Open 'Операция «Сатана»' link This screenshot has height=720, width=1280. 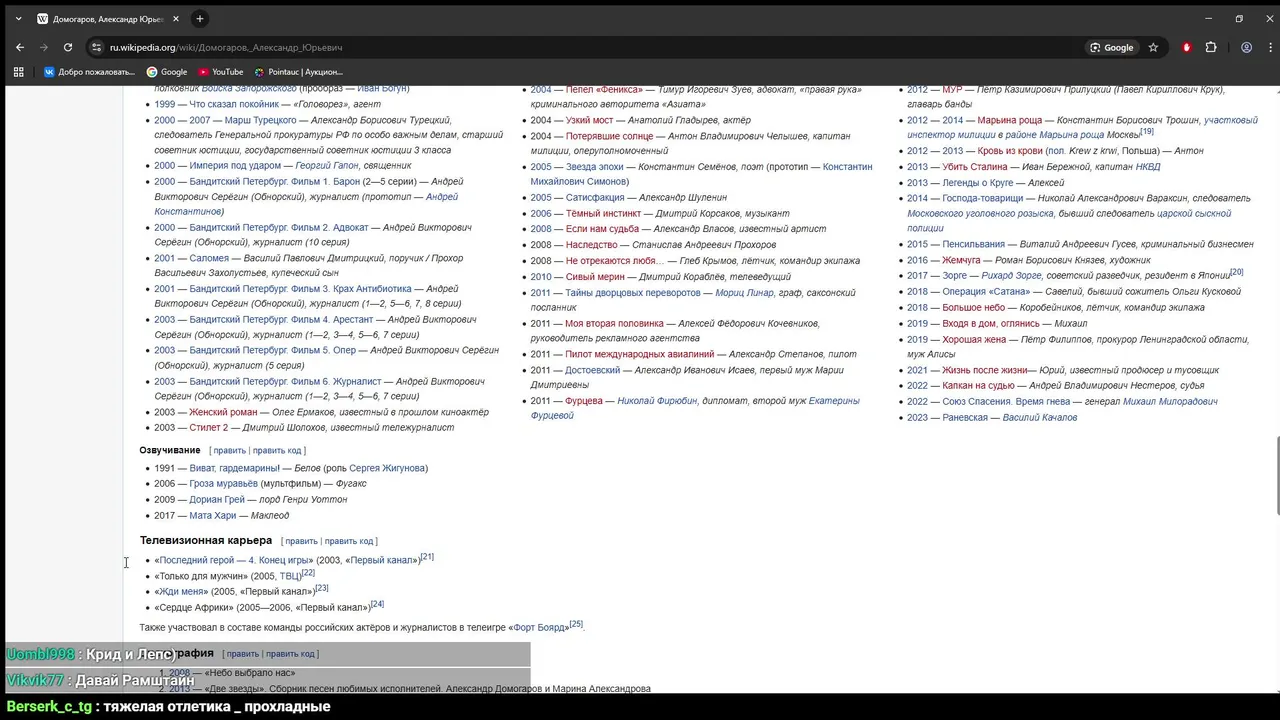point(986,292)
